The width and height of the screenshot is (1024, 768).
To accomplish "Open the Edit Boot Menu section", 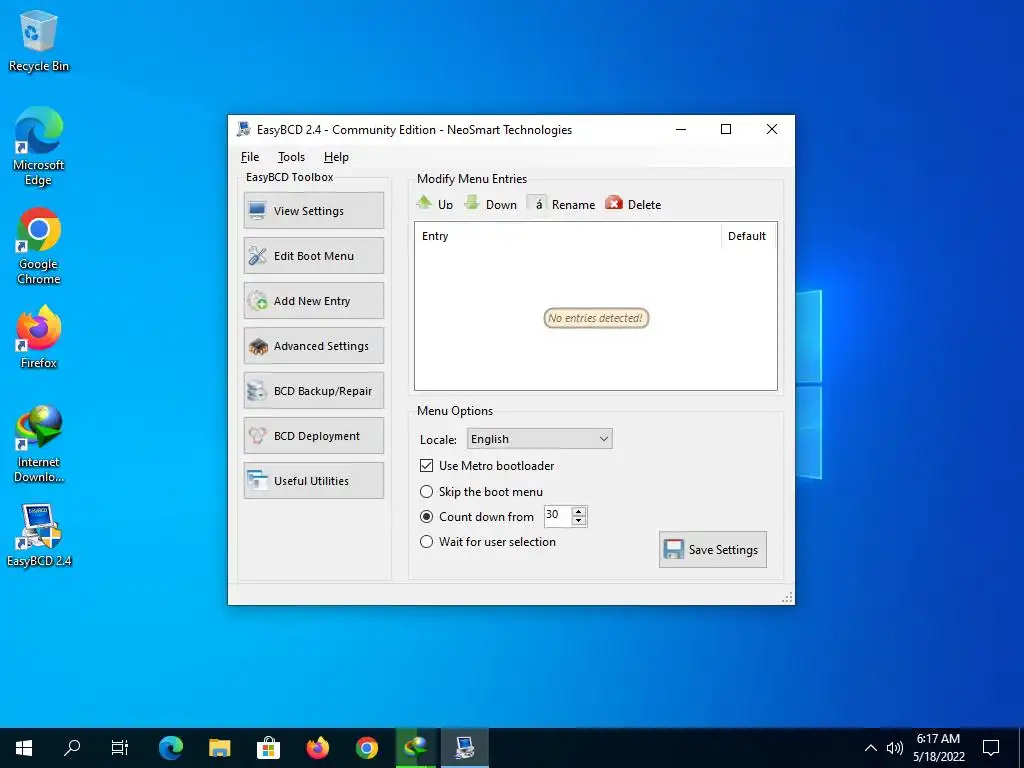I will click(313, 255).
